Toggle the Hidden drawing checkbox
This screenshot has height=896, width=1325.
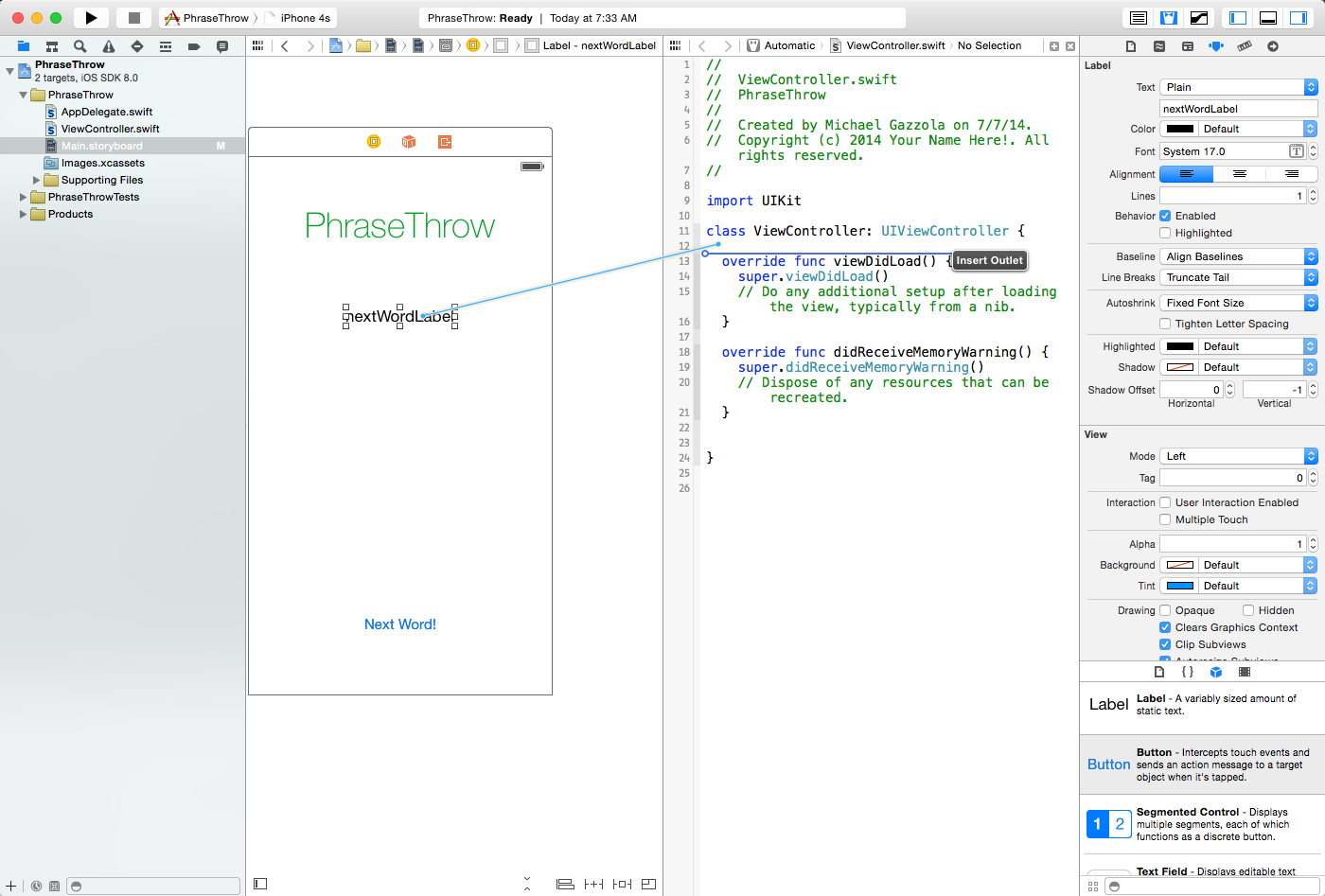pyautogui.click(x=1248, y=610)
